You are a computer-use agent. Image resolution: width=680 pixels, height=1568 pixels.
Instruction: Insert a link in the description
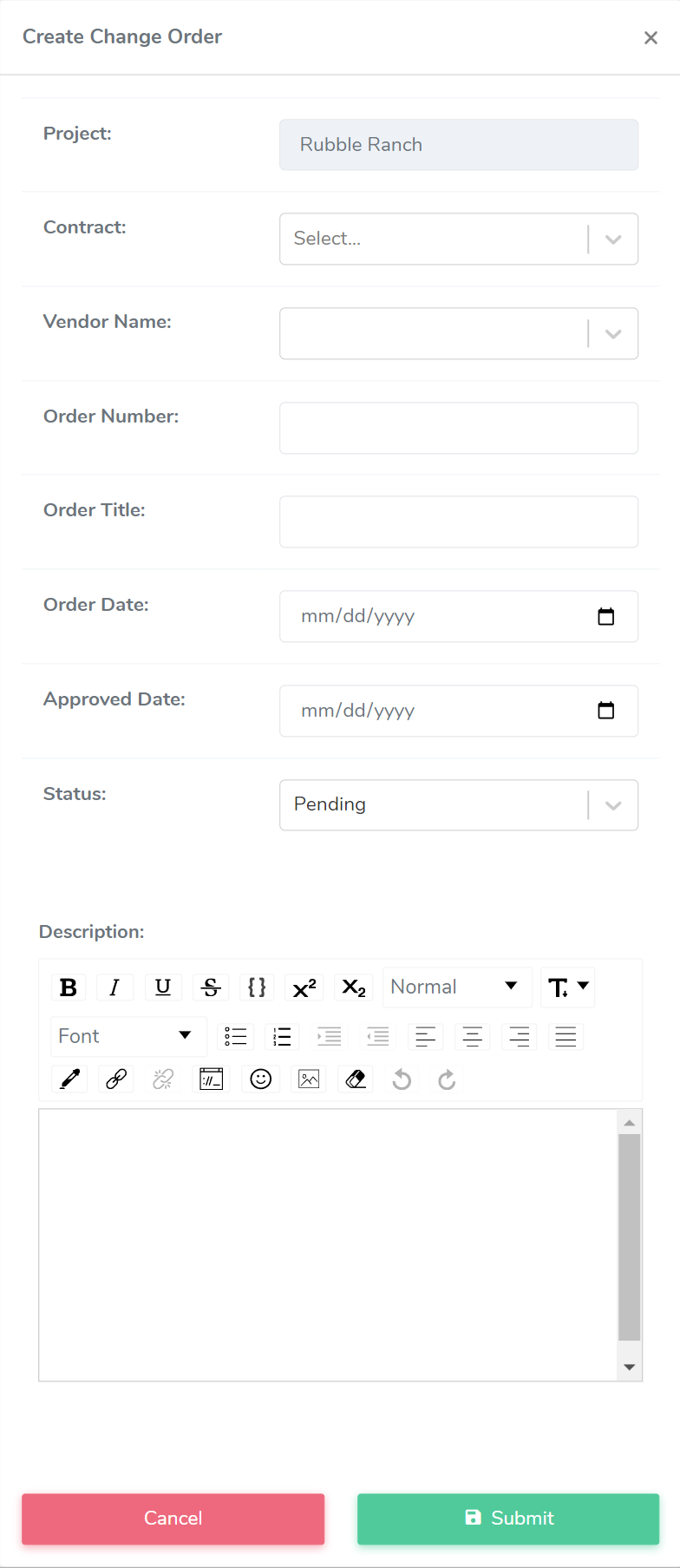click(x=116, y=1079)
